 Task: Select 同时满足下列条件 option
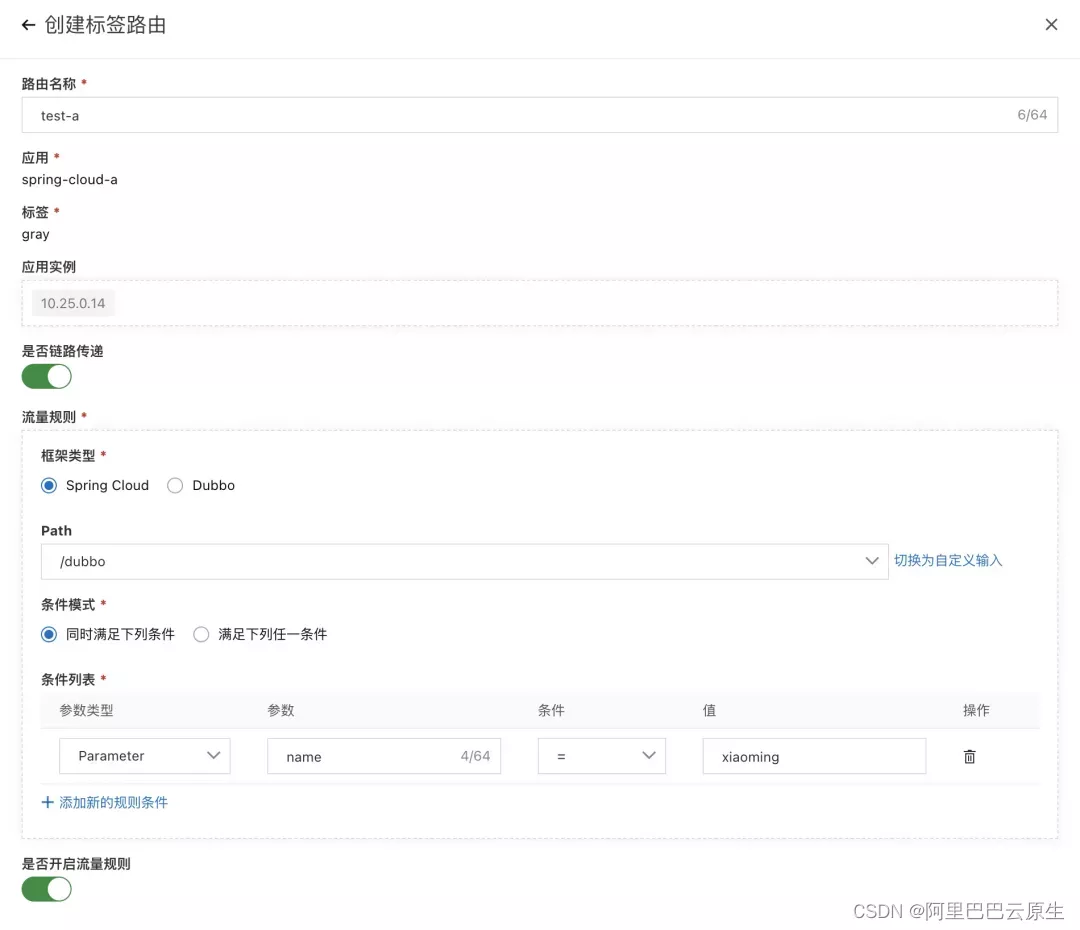pyautogui.click(x=48, y=634)
